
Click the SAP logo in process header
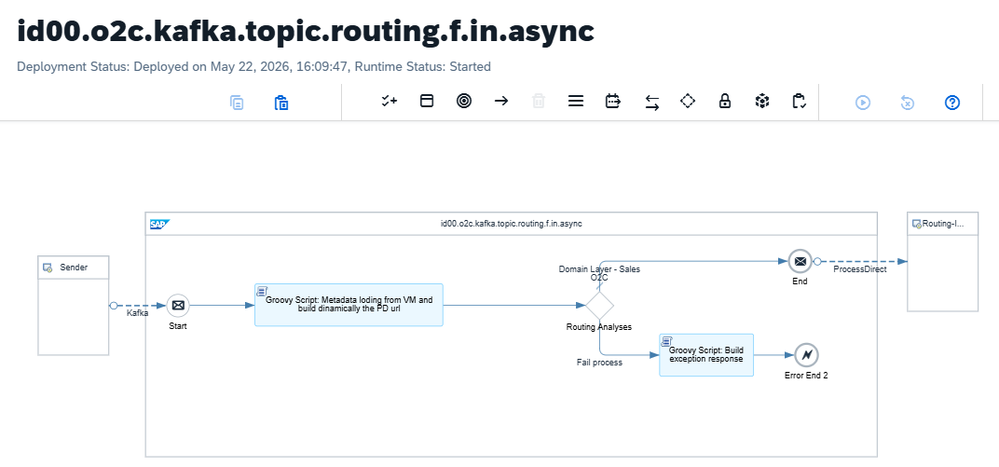160,224
